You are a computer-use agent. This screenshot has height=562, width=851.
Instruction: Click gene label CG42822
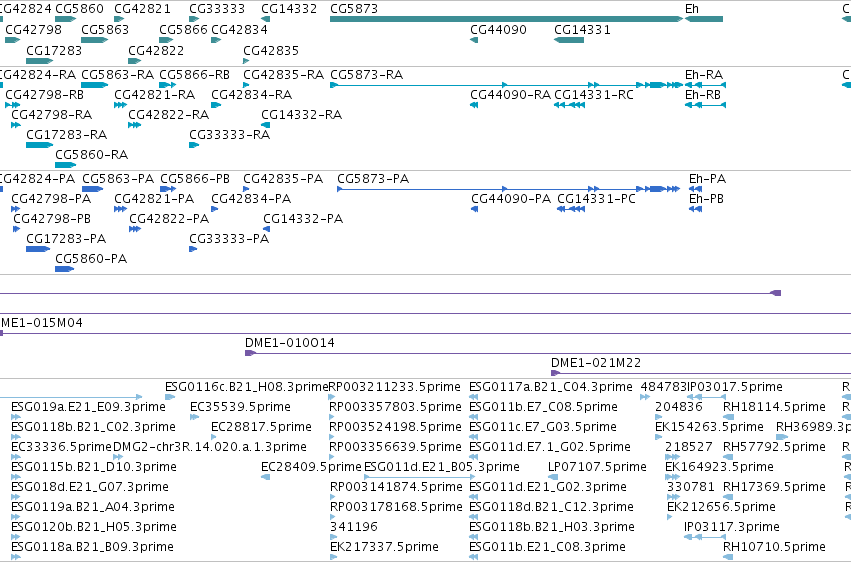(x=156, y=50)
